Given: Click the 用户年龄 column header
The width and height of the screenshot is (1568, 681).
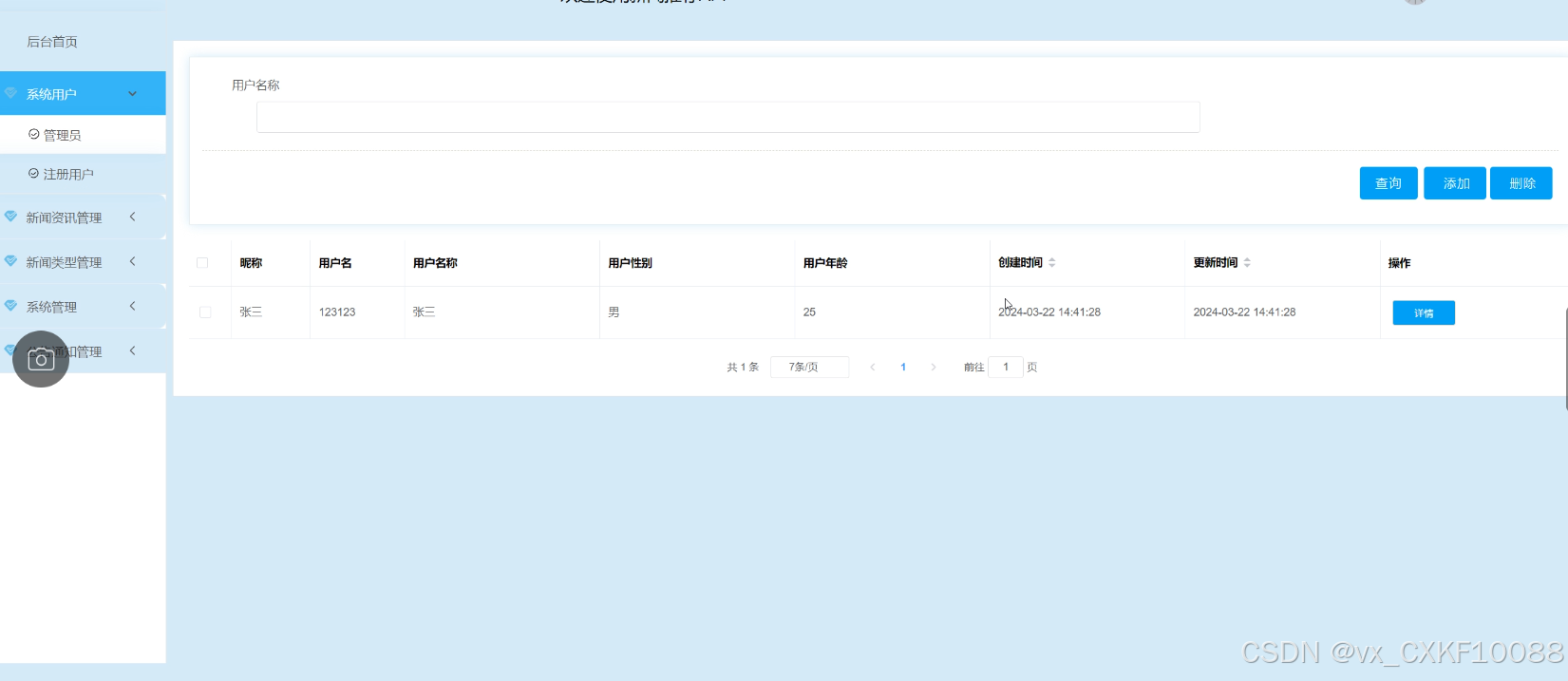Looking at the screenshot, I should tap(825, 263).
